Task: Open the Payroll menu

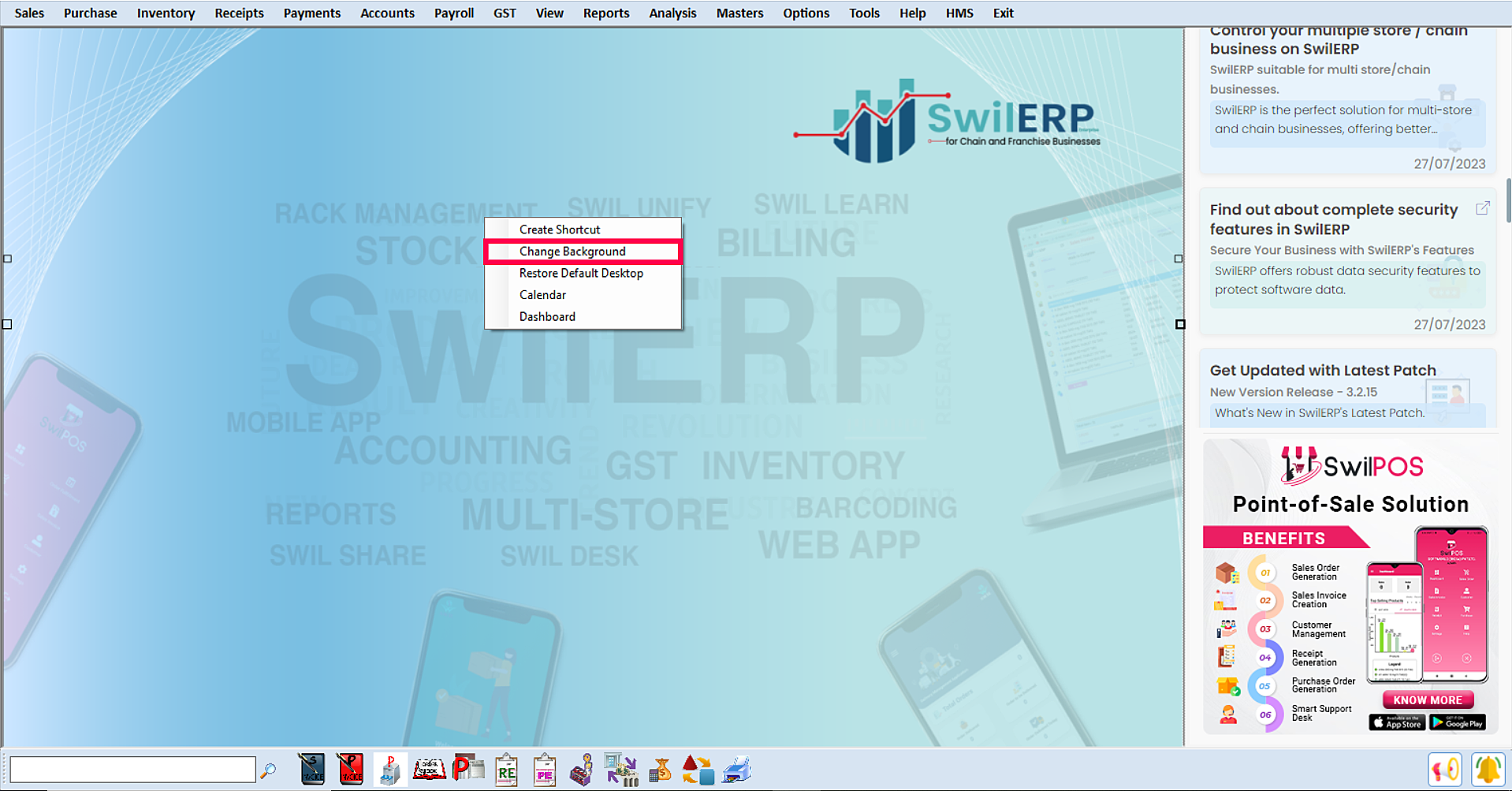Action: pyautogui.click(x=454, y=13)
